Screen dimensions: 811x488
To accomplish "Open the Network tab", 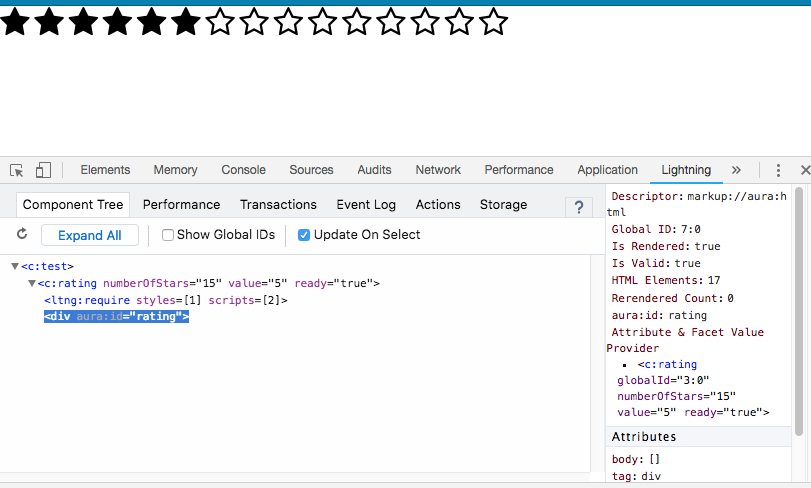I will (x=438, y=170).
